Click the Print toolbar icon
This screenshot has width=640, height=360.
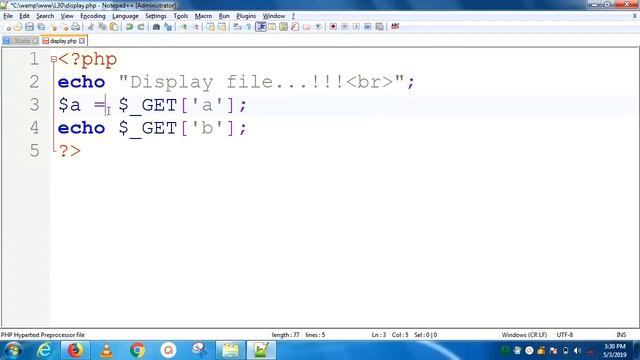click(76, 27)
